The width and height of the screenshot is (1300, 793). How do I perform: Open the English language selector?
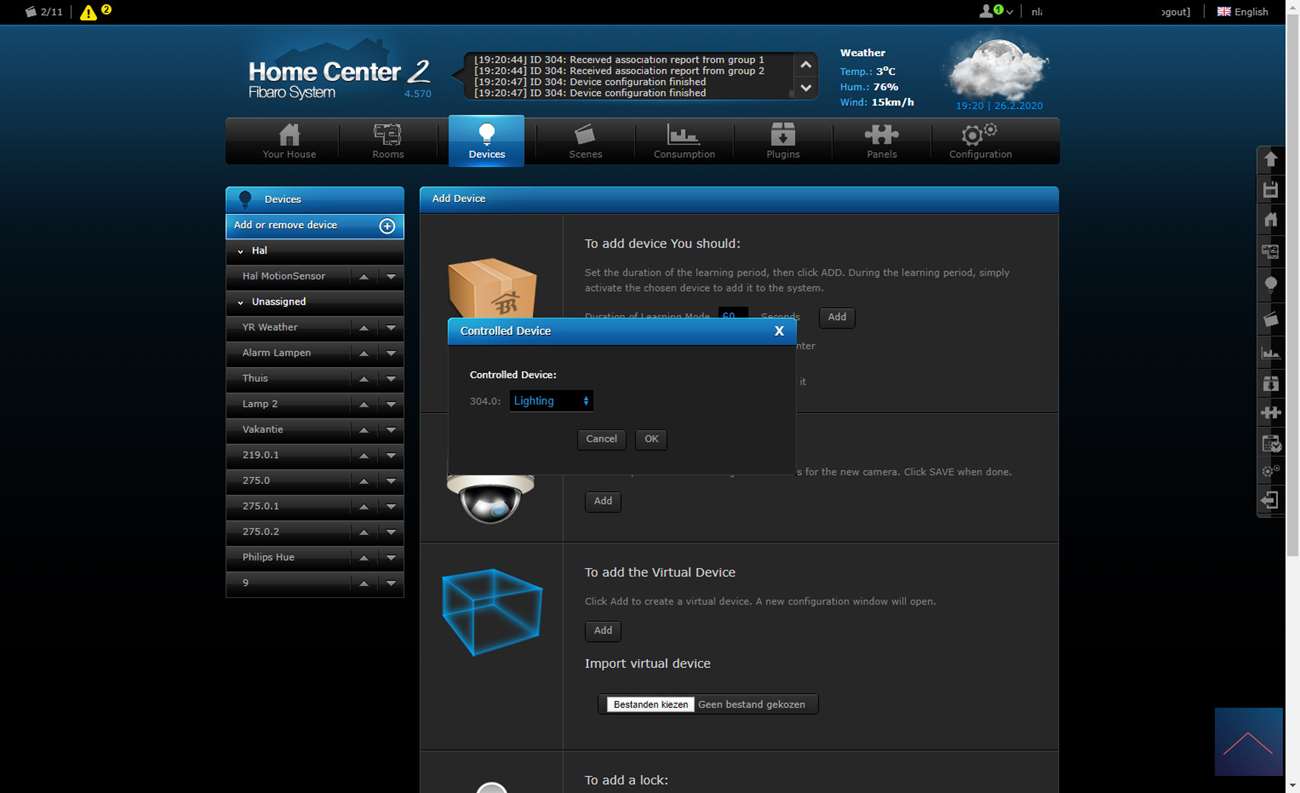point(1242,12)
